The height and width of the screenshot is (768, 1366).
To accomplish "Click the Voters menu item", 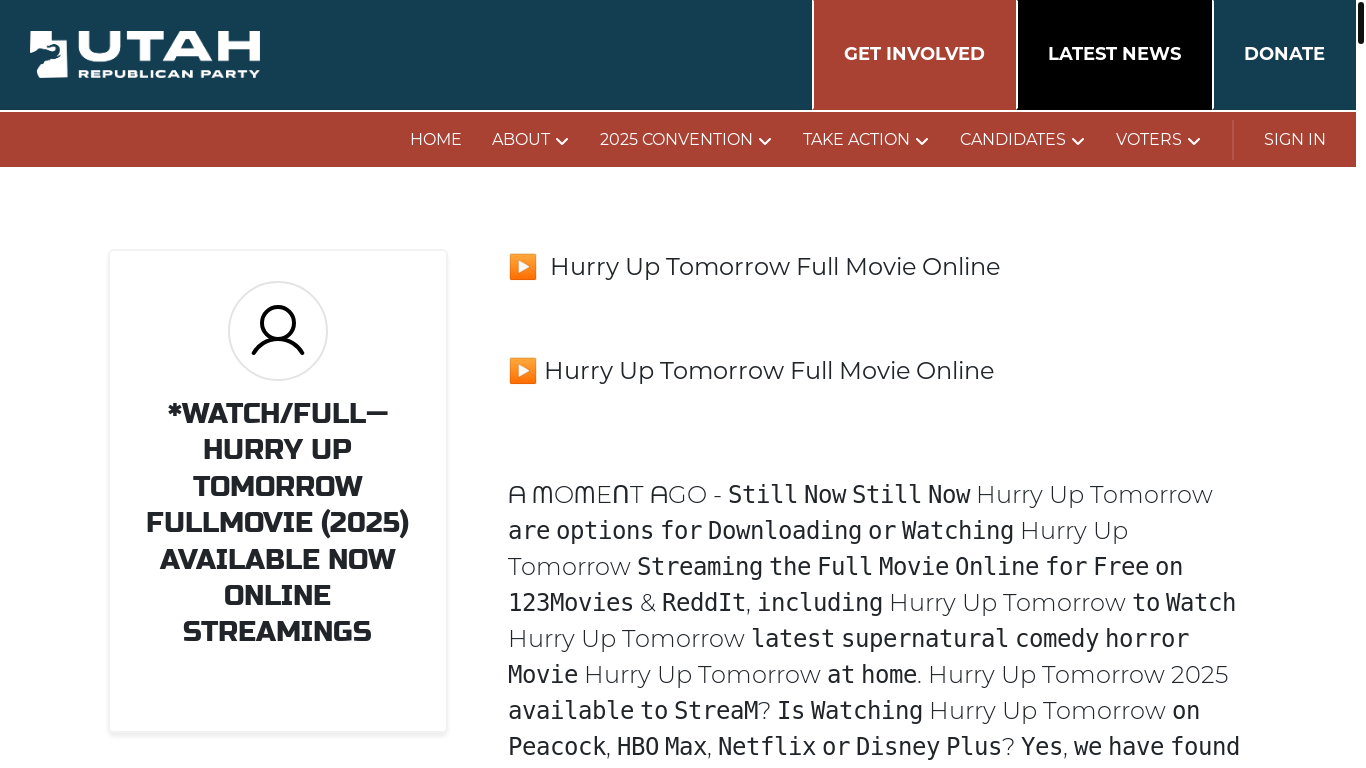I will (x=1149, y=140).
